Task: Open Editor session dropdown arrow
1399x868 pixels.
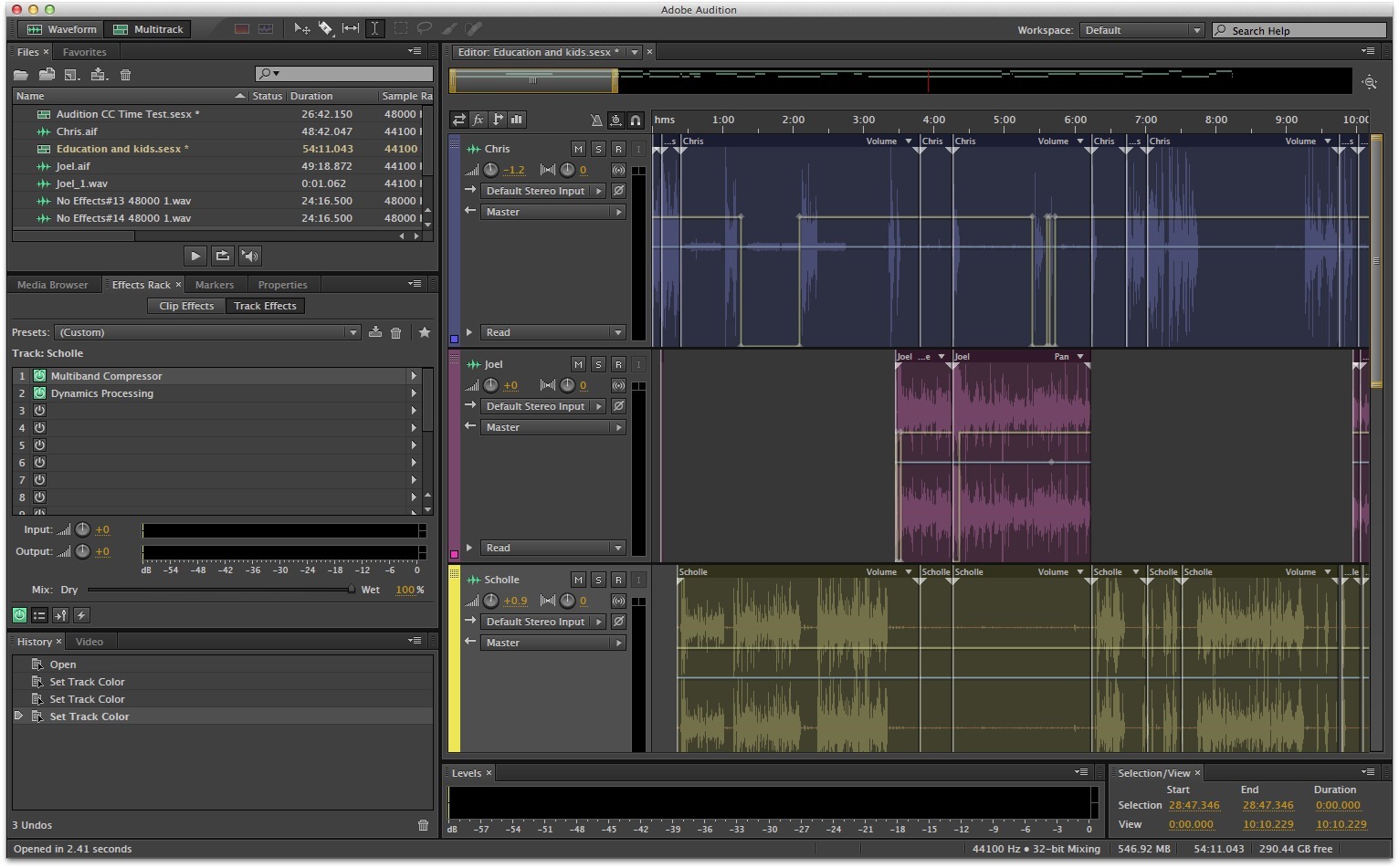Action: point(634,52)
